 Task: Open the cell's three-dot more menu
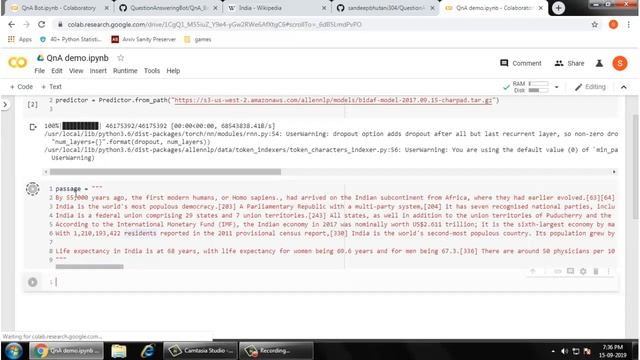(608, 271)
